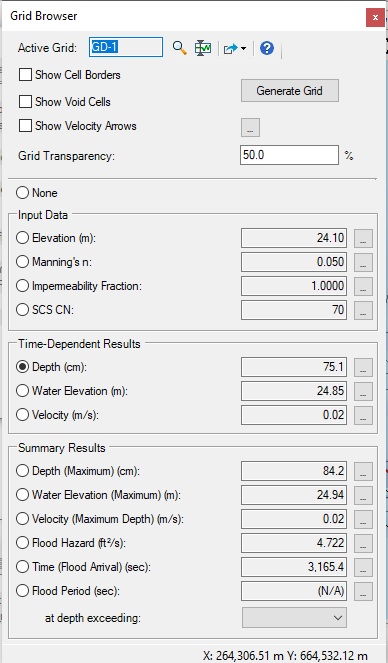Image resolution: width=388 pixels, height=663 pixels.
Task: Click the ellipsis button beside Velocity Arrows
Action: click(x=250, y=127)
